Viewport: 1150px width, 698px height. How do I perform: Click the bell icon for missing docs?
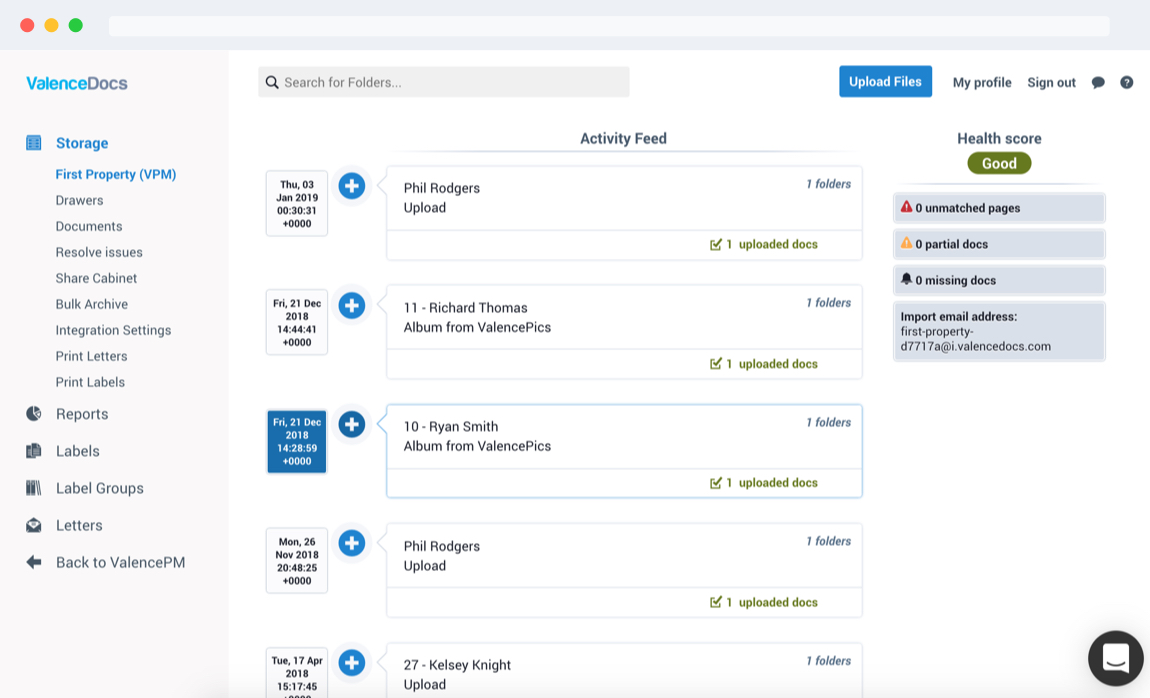coord(907,279)
